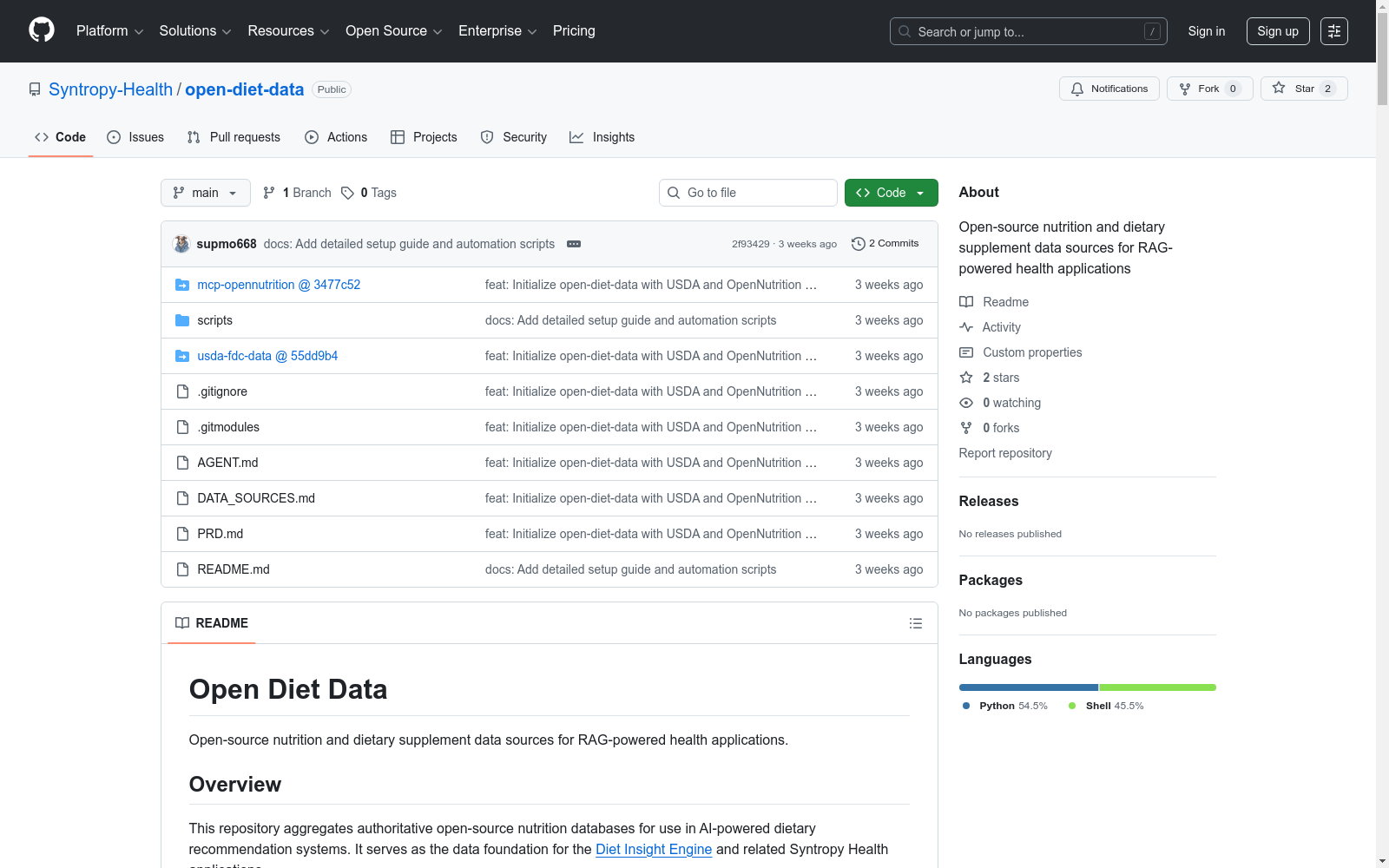Screen dimensions: 1389x868
Task: Open the Syntropy-Health organization link
Action: (x=110, y=89)
